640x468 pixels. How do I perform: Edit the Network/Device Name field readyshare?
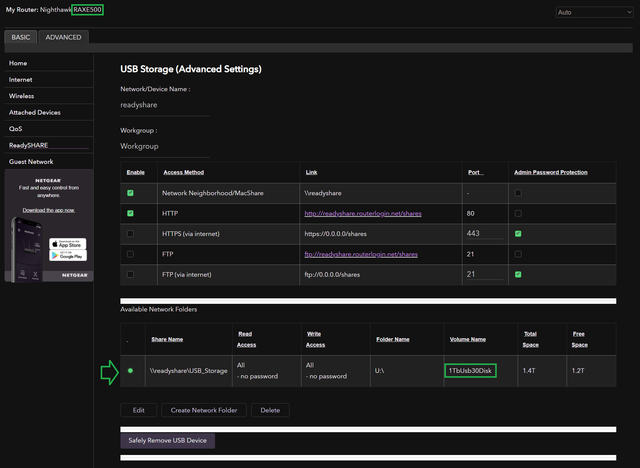pos(165,105)
